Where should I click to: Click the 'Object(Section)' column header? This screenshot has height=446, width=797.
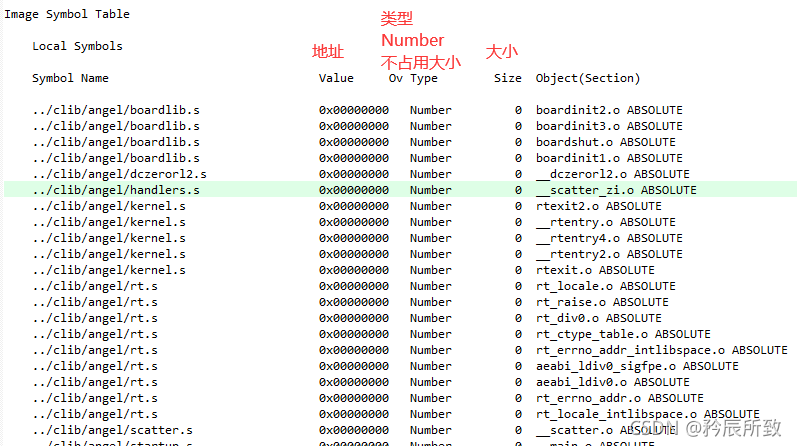[588, 78]
